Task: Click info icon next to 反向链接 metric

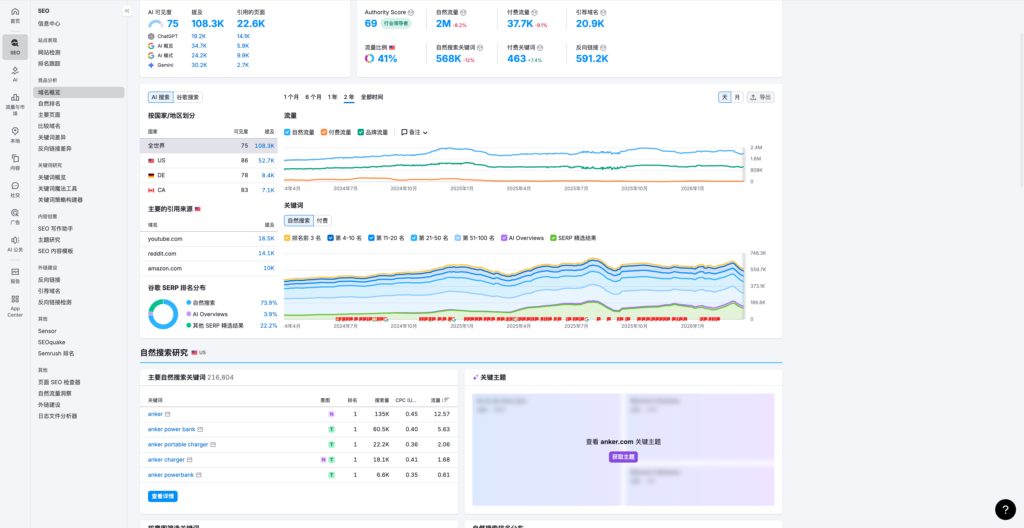Action: (x=603, y=48)
